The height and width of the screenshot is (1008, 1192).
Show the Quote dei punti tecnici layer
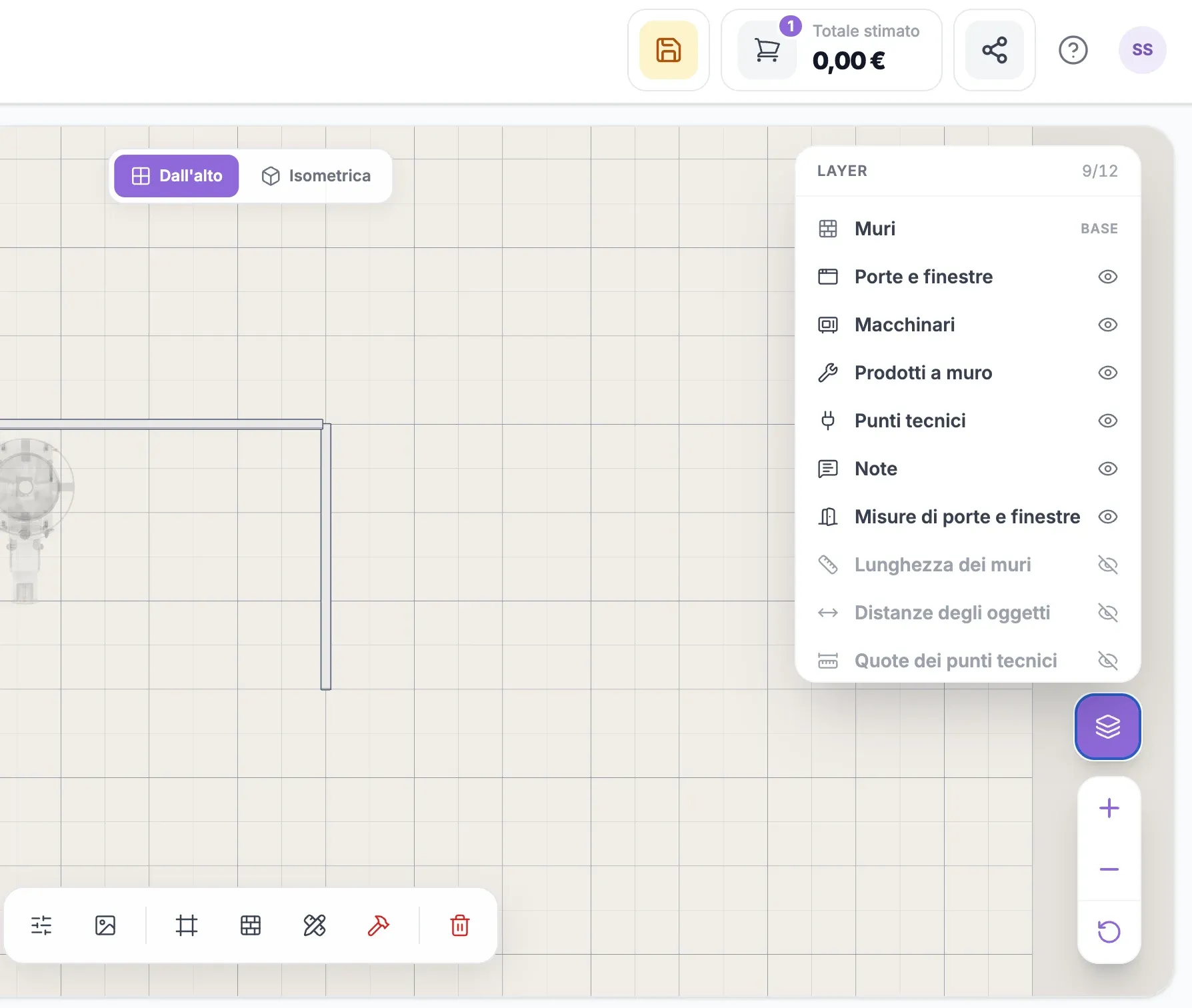tap(1107, 661)
